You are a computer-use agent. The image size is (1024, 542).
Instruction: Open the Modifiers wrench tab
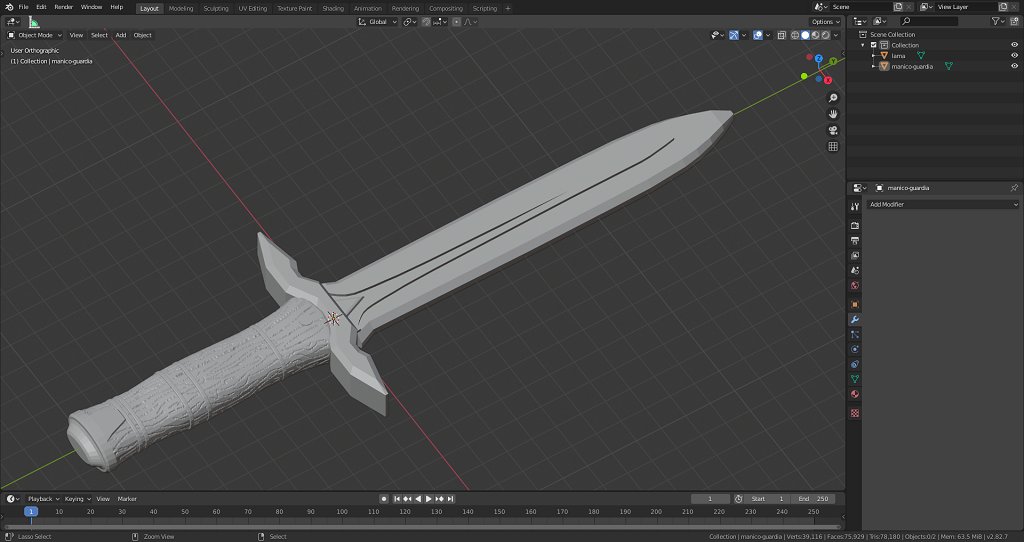click(x=855, y=319)
